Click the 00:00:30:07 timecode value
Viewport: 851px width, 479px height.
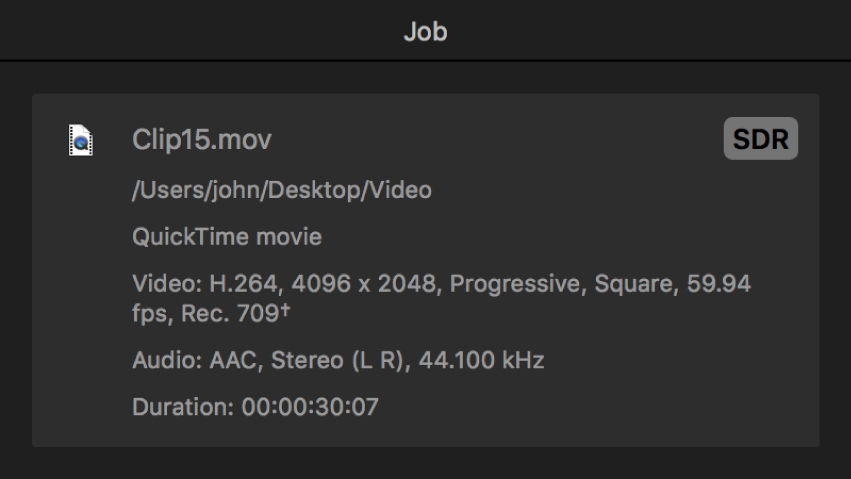click(310, 408)
